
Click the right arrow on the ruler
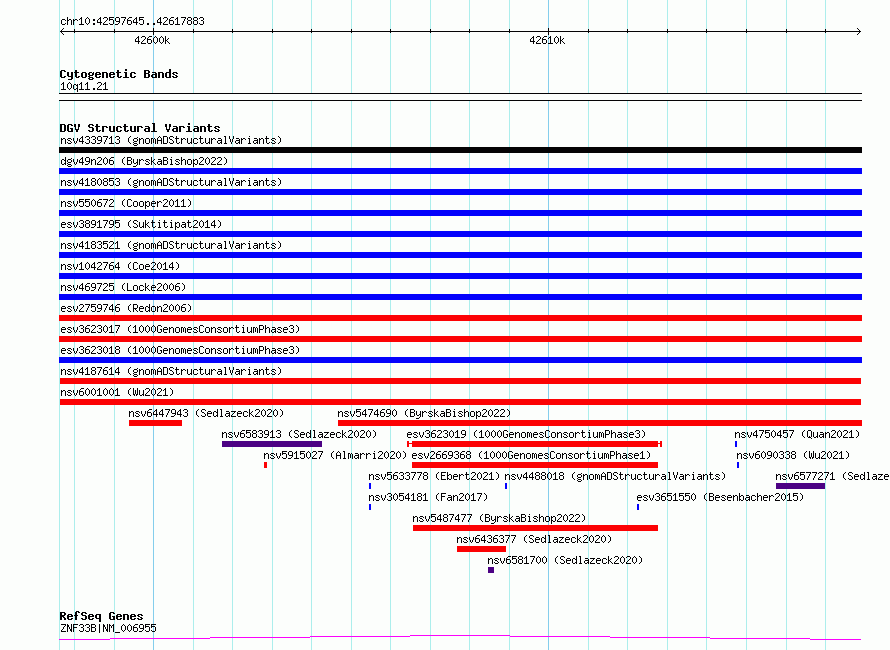pyautogui.click(x=858, y=31)
